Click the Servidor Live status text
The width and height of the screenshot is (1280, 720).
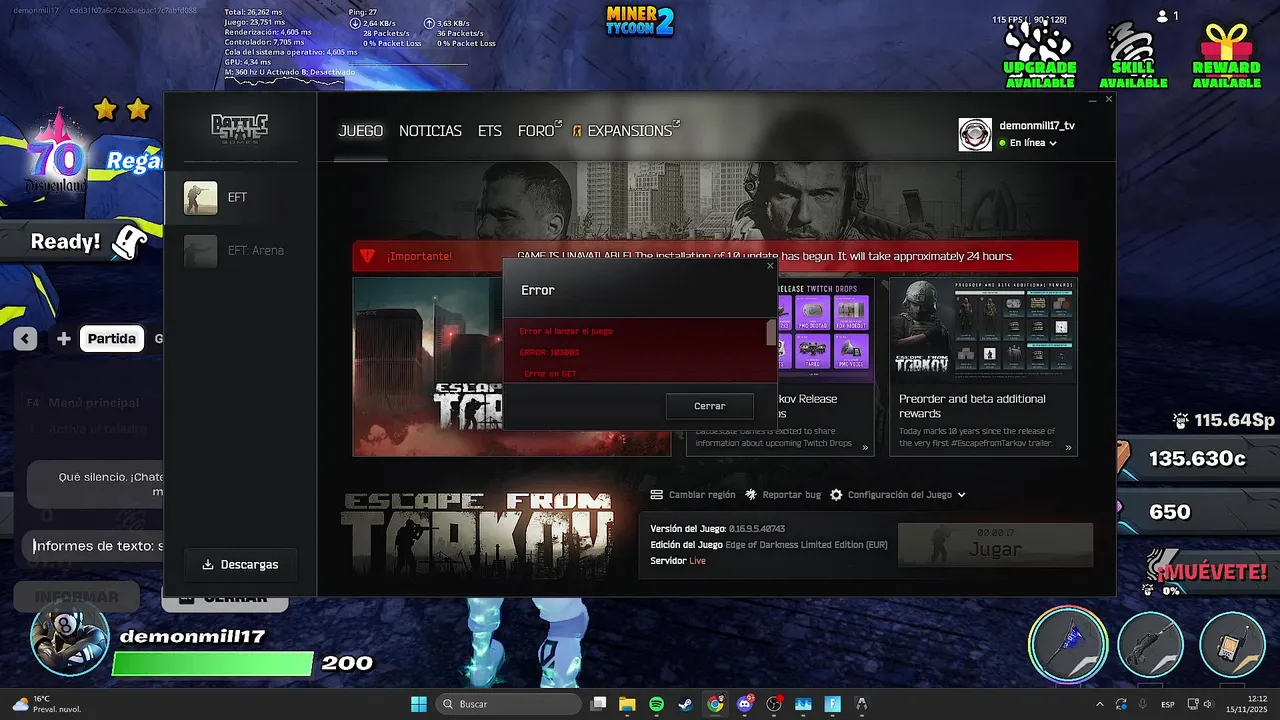point(678,561)
